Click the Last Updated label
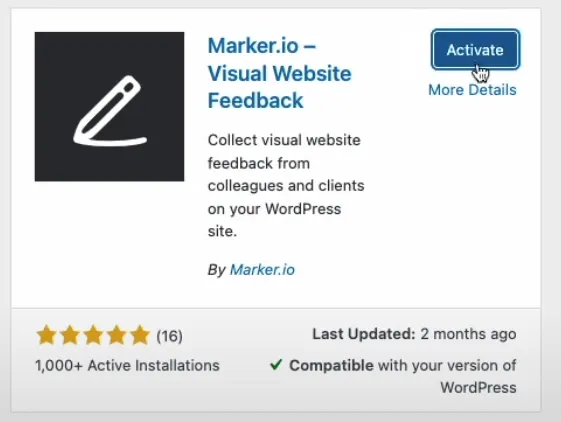This screenshot has width=561, height=422. [364, 334]
